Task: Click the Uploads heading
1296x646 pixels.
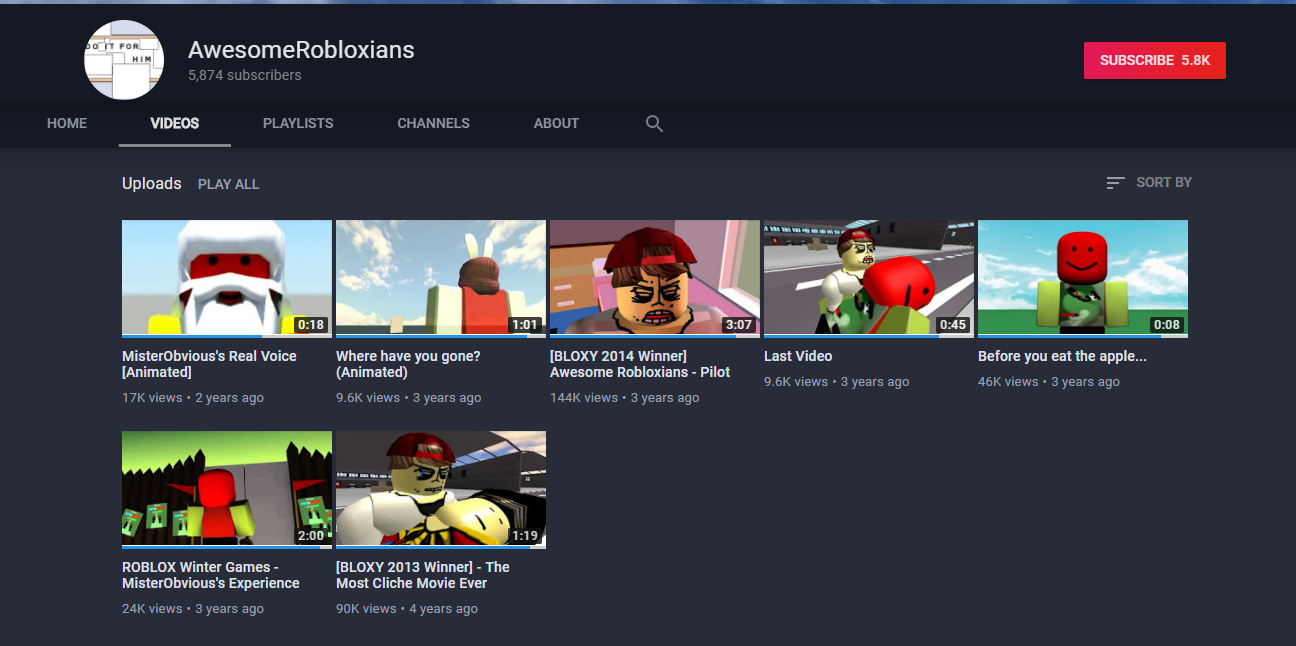Action: (x=152, y=184)
